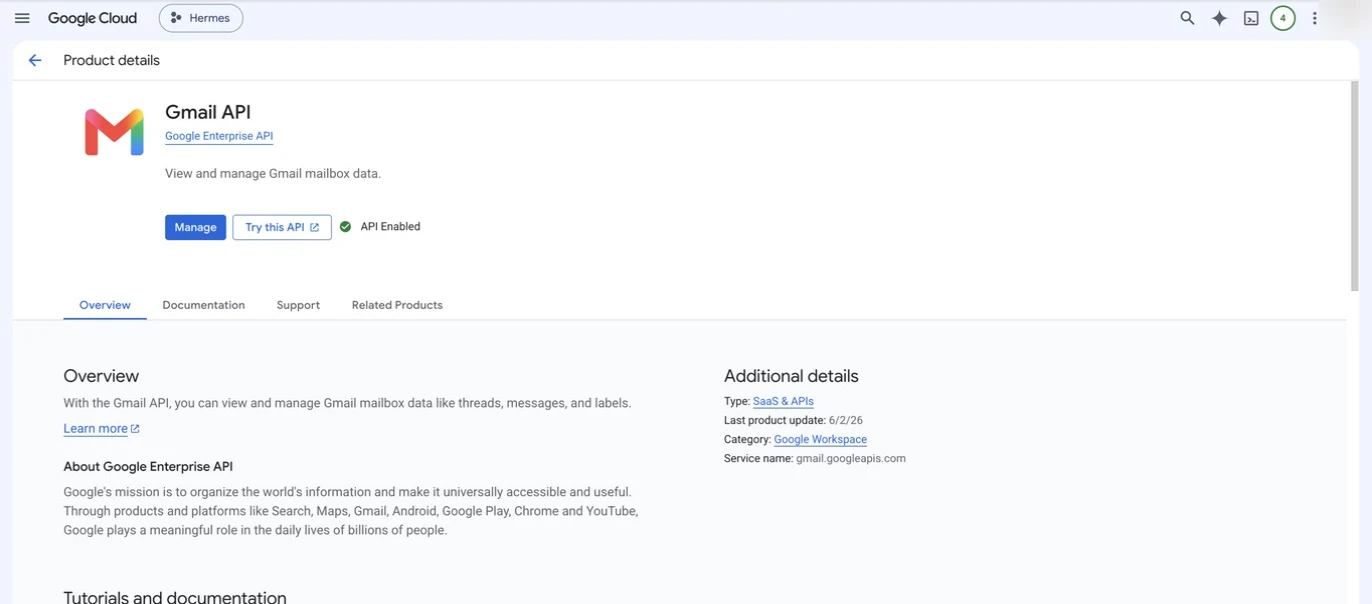The height and width of the screenshot is (604, 1372).
Task: Click the Product details header text
Action: [111, 60]
